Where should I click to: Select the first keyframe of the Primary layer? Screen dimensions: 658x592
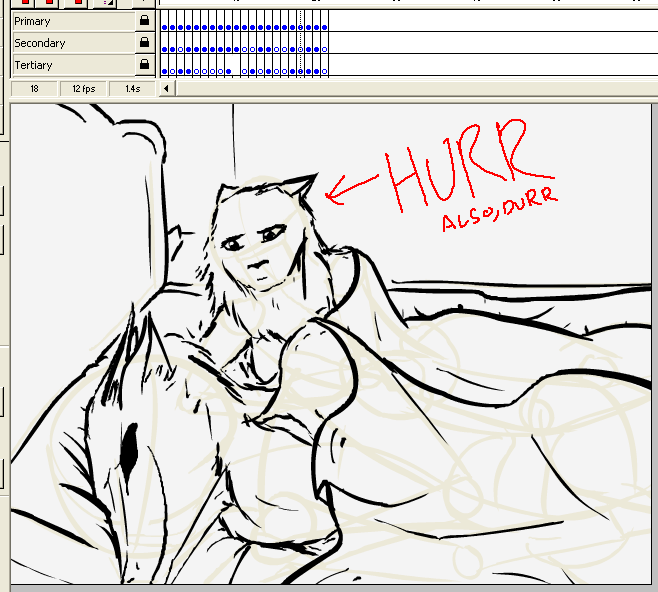tap(165, 25)
